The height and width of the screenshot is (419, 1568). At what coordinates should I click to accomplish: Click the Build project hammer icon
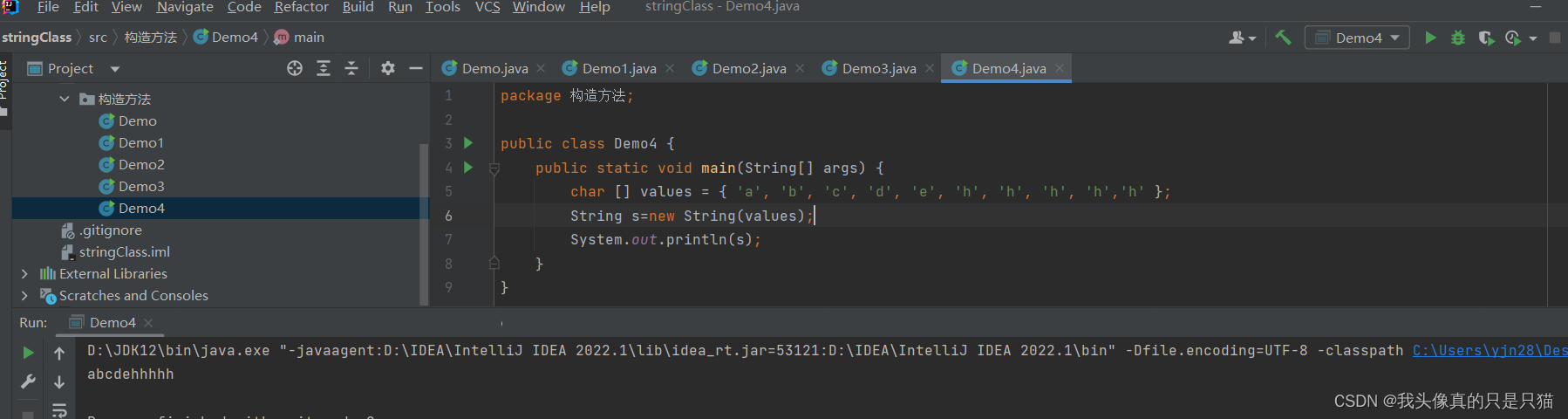(1283, 38)
